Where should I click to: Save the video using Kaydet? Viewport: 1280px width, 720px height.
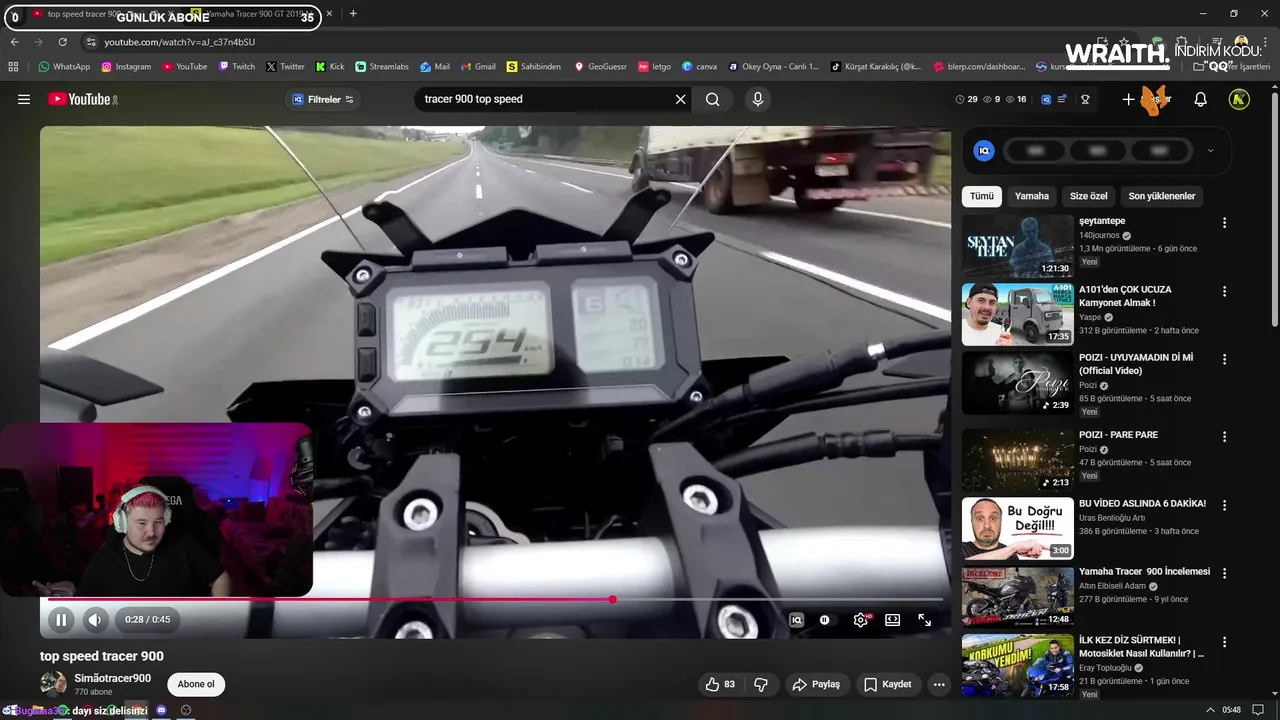888,684
